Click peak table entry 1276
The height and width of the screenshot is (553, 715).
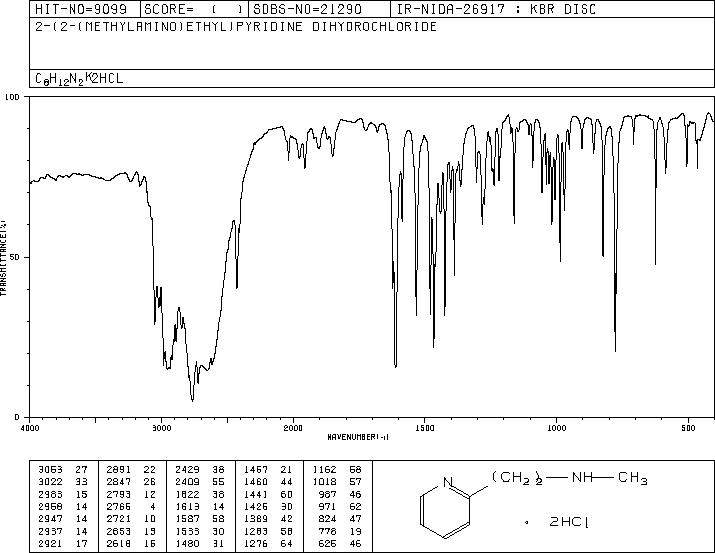256,543
